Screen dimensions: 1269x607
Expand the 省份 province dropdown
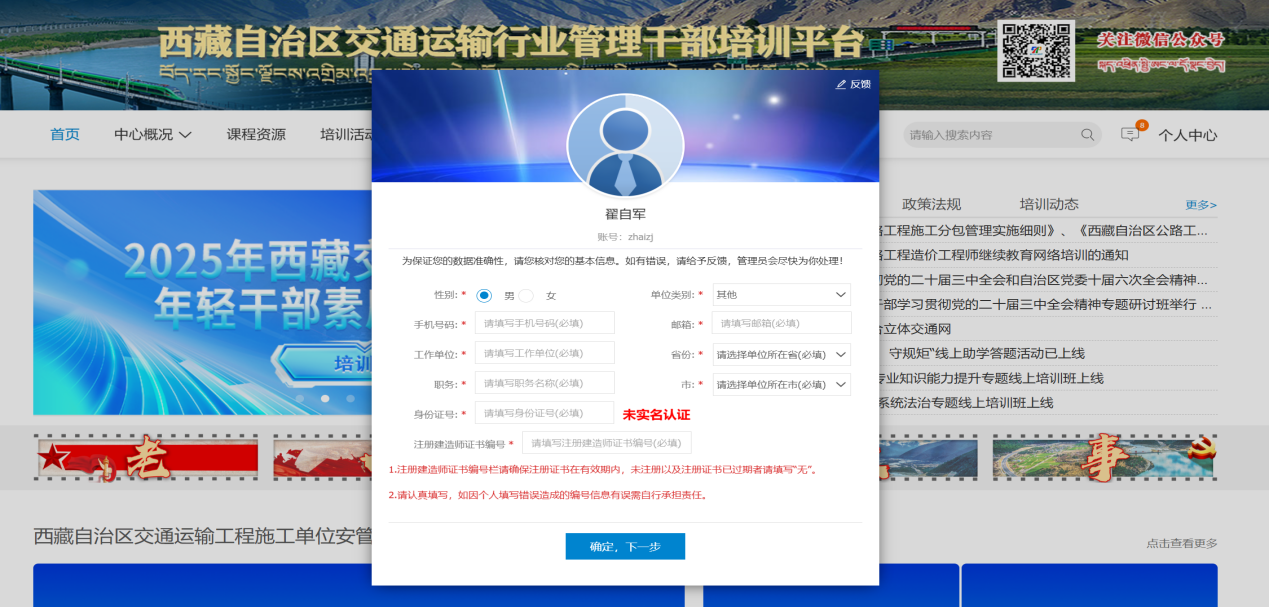tap(781, 355)
